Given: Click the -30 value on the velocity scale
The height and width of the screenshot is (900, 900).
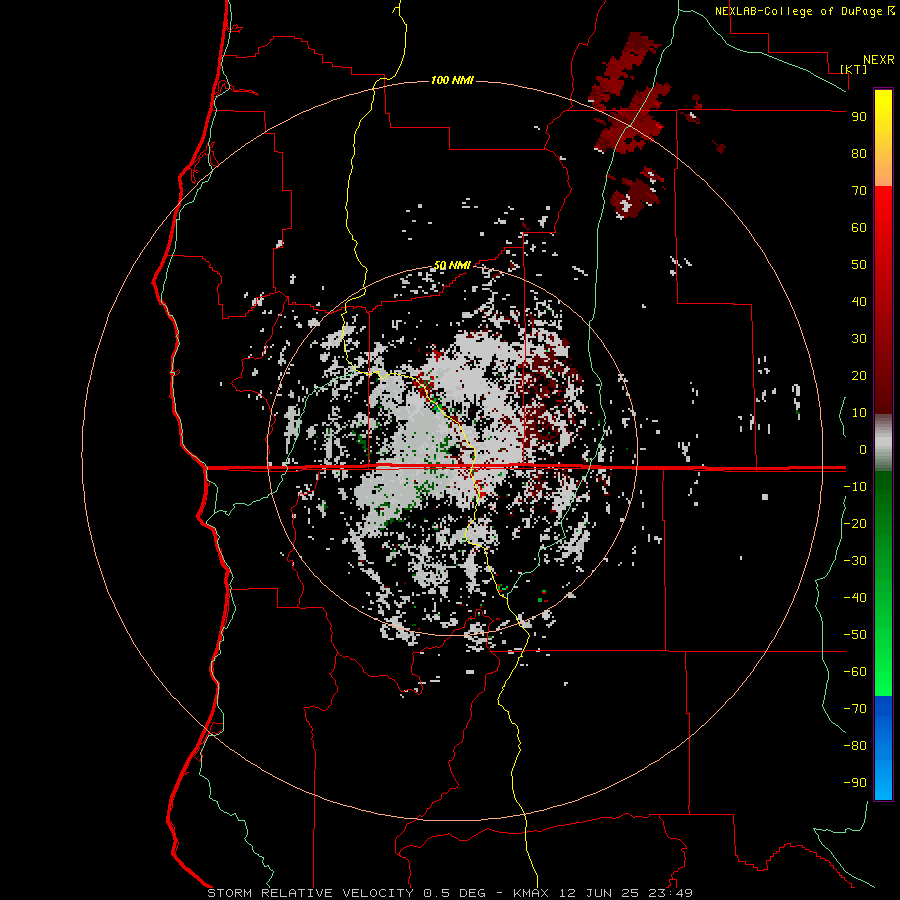Looking at the screenshot, I should pos(855,561).
